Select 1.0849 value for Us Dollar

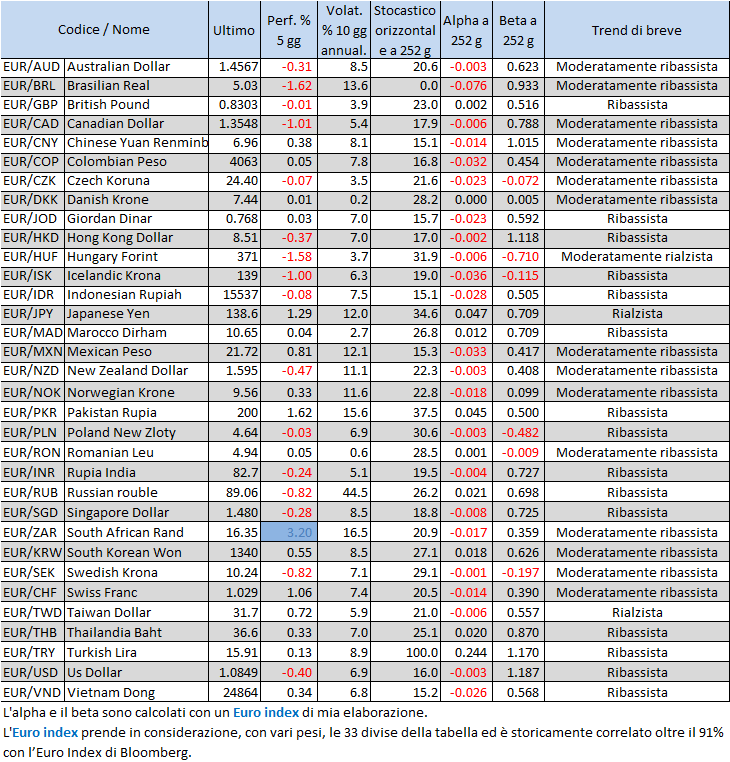(234, 672)
